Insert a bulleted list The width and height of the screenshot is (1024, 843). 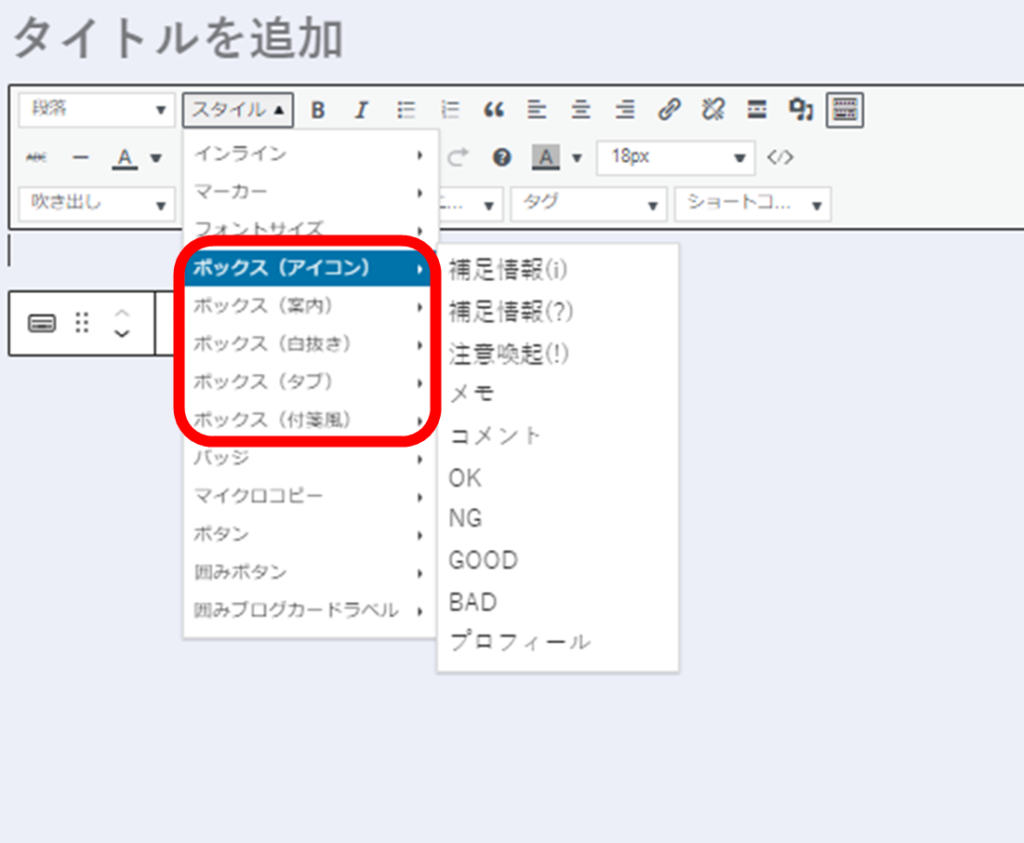click(x=406, y=110)
